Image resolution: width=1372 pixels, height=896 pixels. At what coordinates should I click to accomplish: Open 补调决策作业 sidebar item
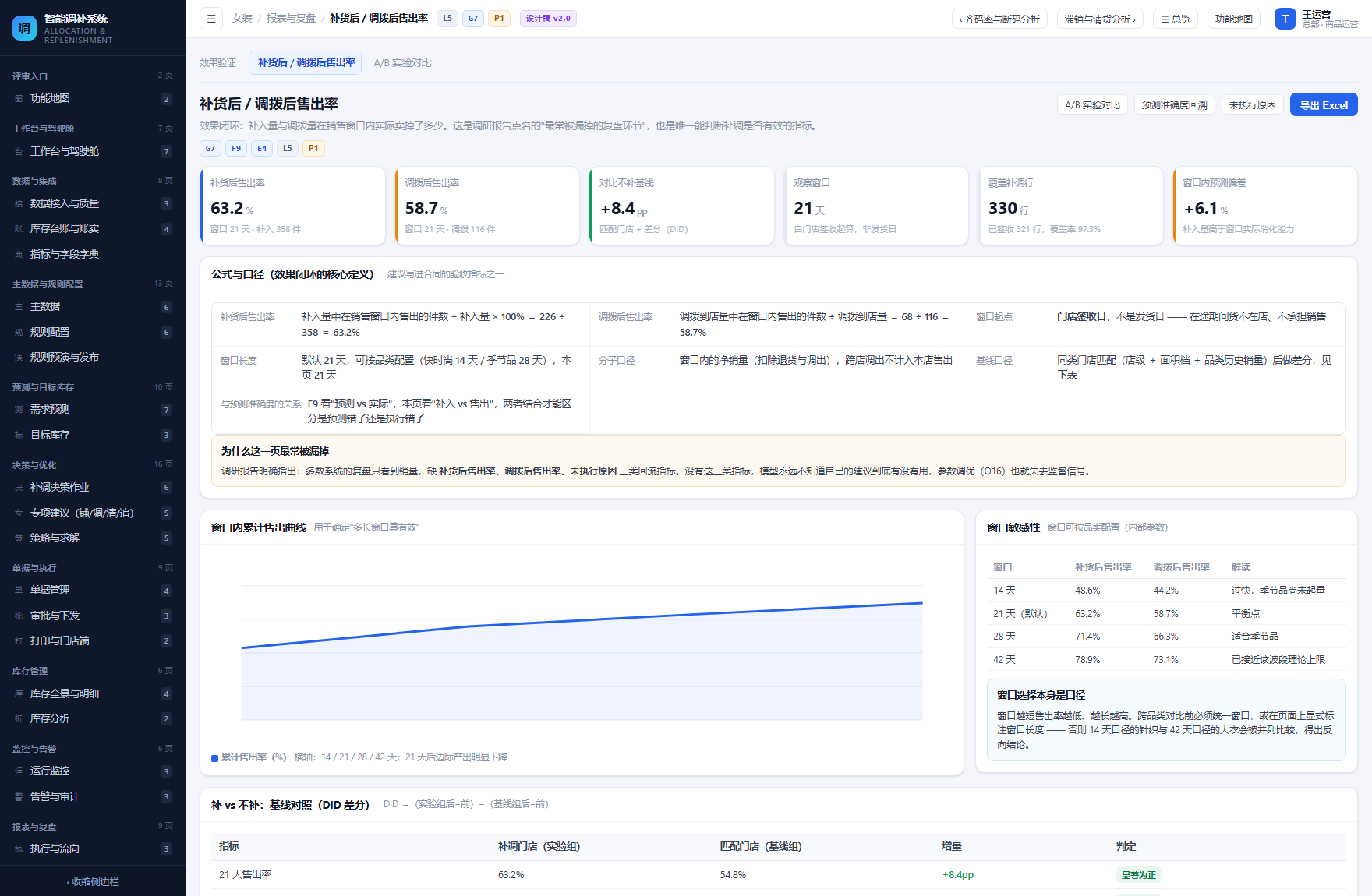tap(93, 488)
